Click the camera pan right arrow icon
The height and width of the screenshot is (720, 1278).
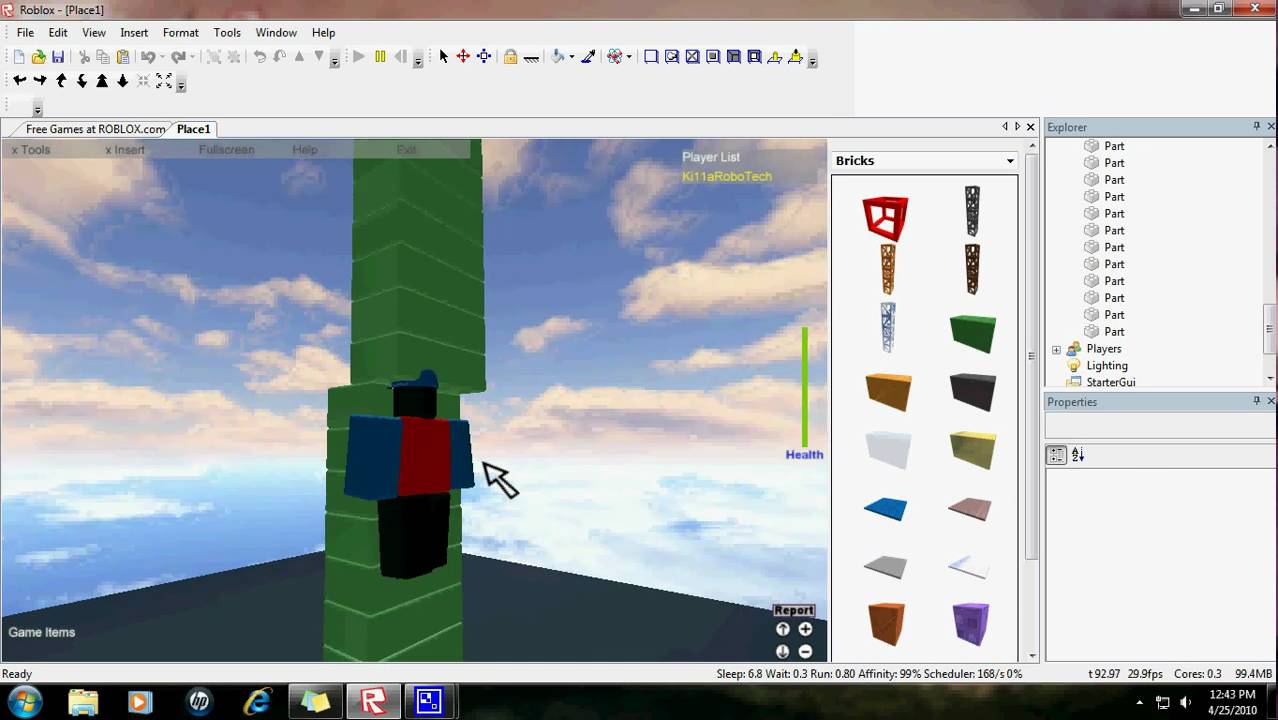[40, 81]
